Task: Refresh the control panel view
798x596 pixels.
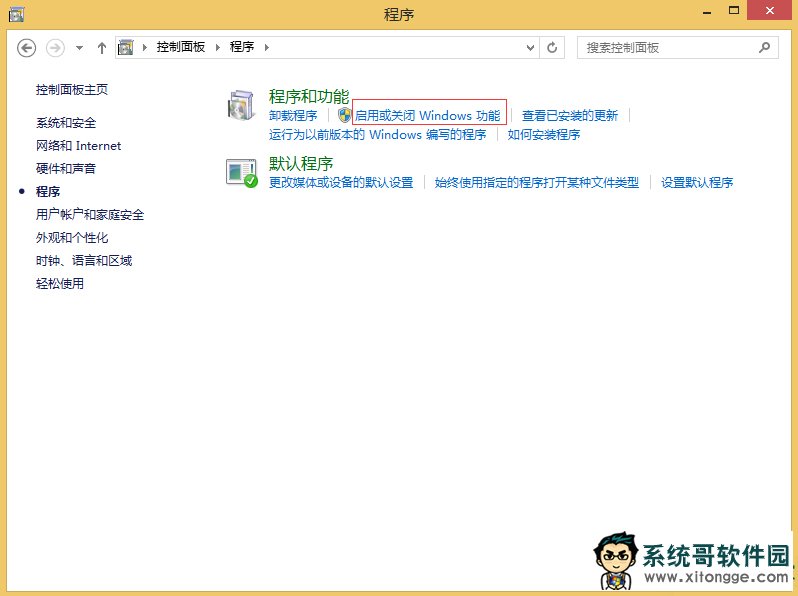Action: pyautogui.click(x=552, y=48)
